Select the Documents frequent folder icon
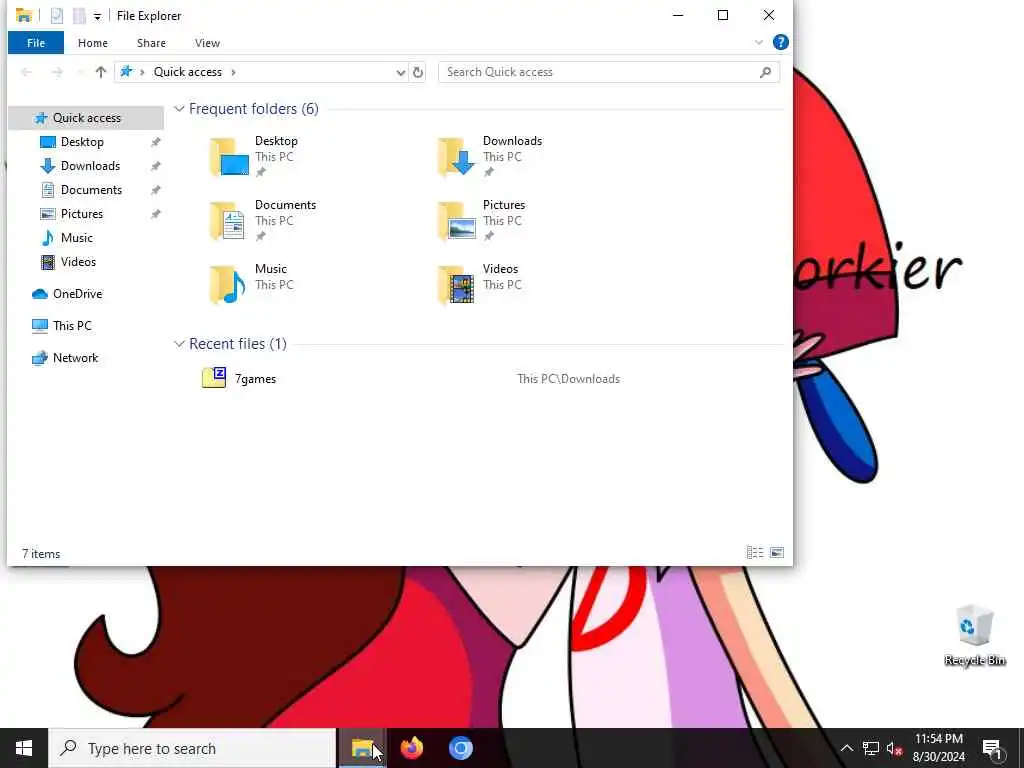This screenshot has width=1024, height=768. click(229, 221)
